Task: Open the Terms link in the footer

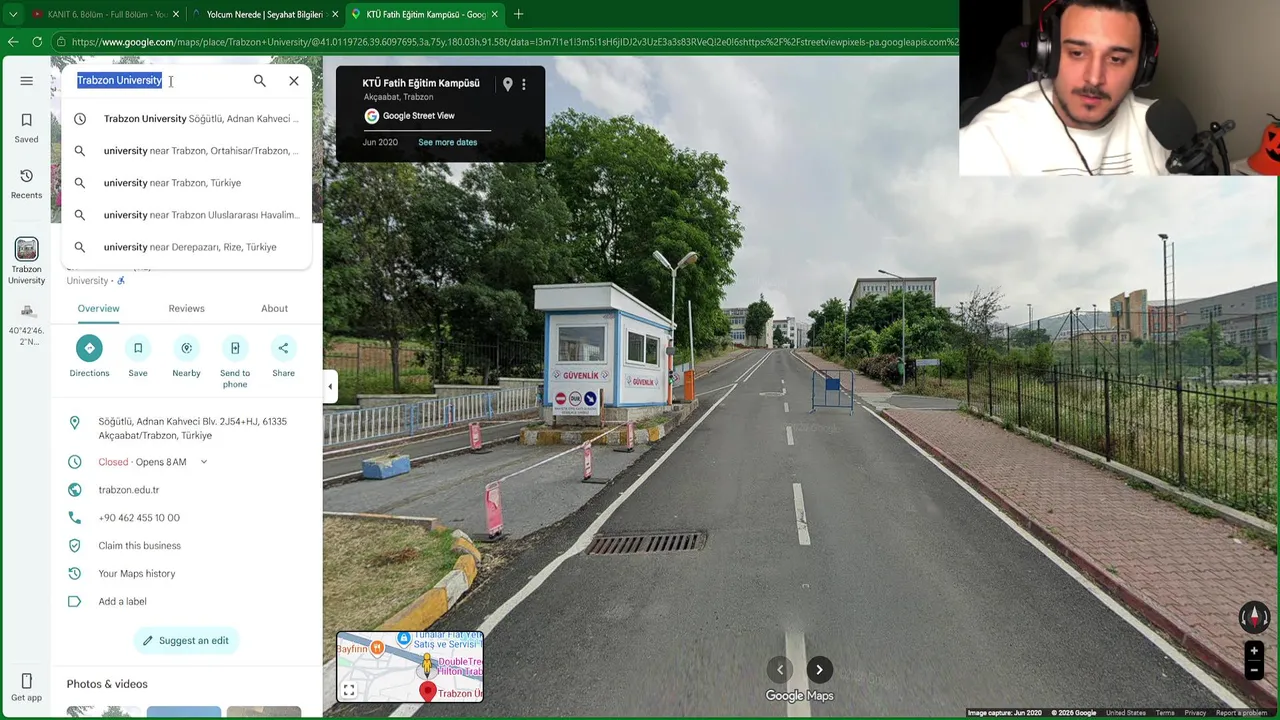Action: point(1165,713)
